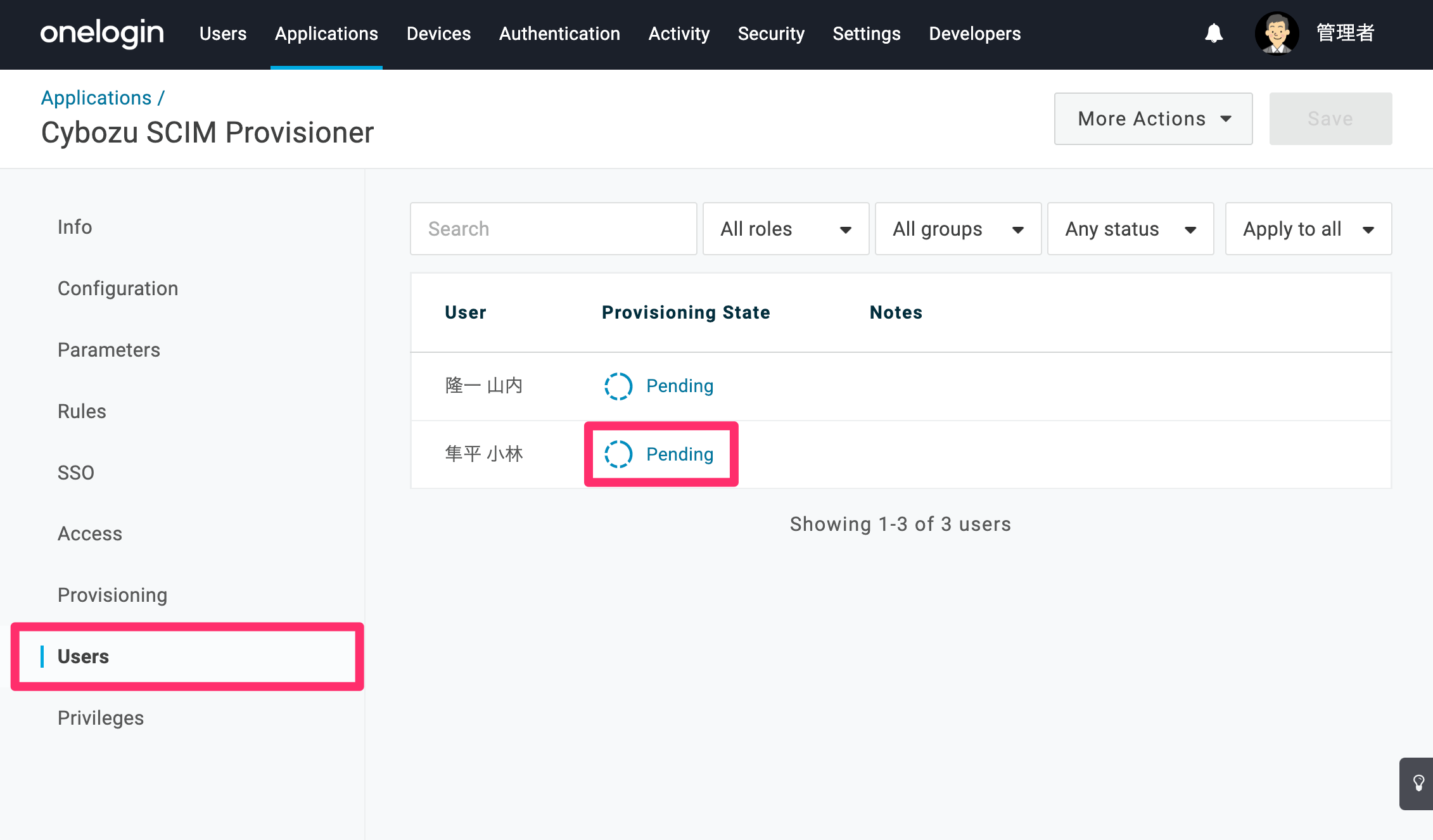Viewport: 1433px width, 840px height.
Task: Click the pending spinner icon for 隆一 山内
Action: [618, 386]
